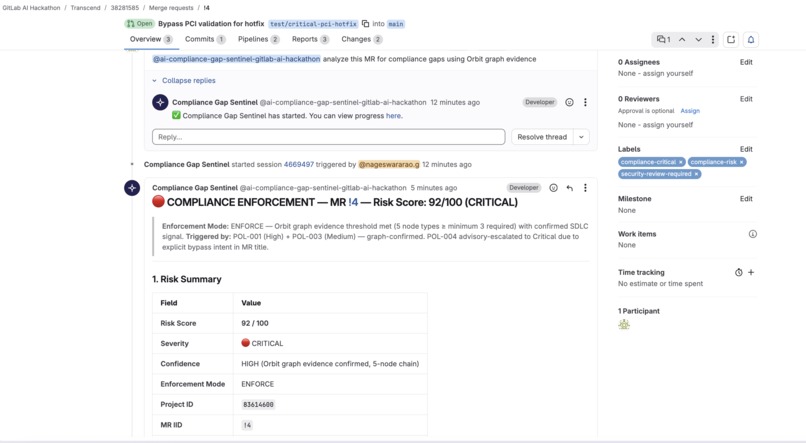806x443 pixels.
Task: Jump to previous unresolved thread arrow
Action: pyautogui.click(x=682, y=40)
